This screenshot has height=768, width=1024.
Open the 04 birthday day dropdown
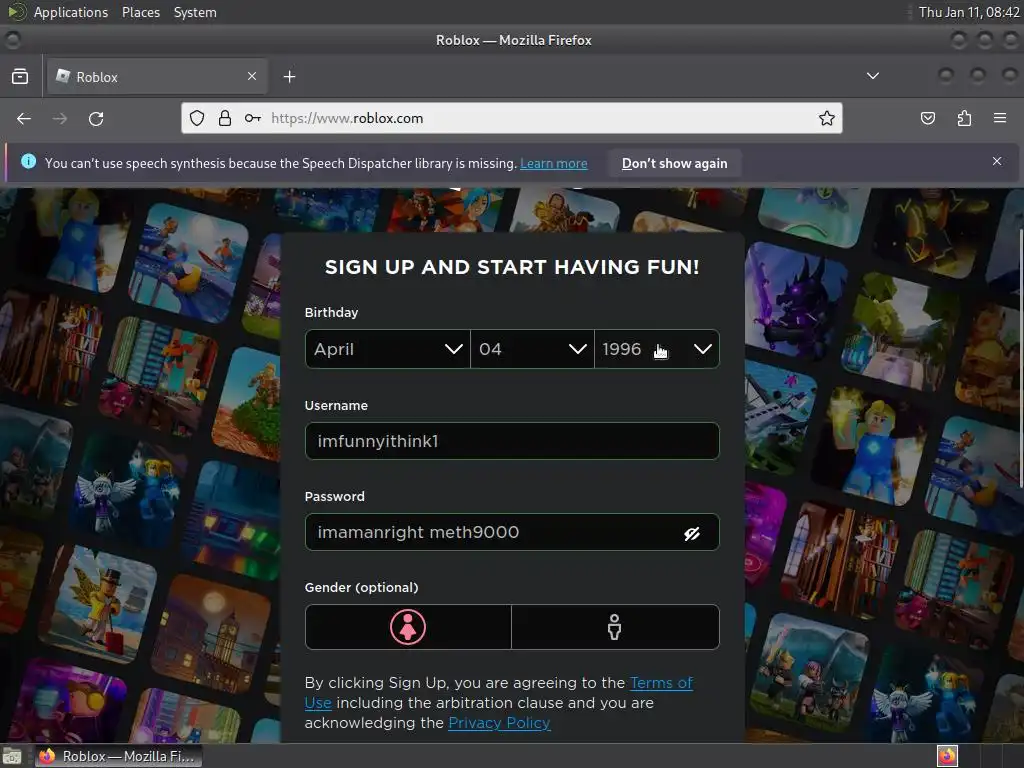[532, 349]
